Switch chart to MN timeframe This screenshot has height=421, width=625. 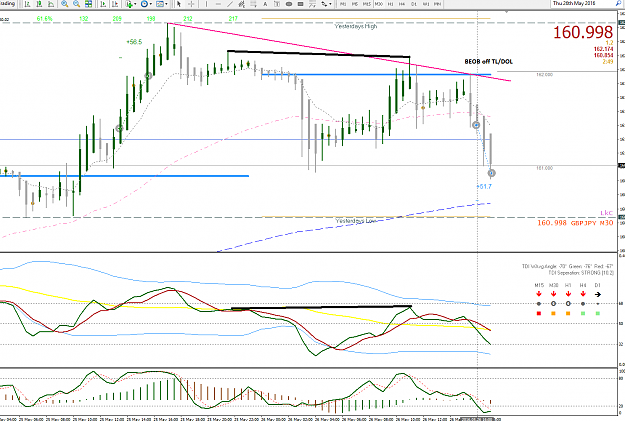point(437,4)
